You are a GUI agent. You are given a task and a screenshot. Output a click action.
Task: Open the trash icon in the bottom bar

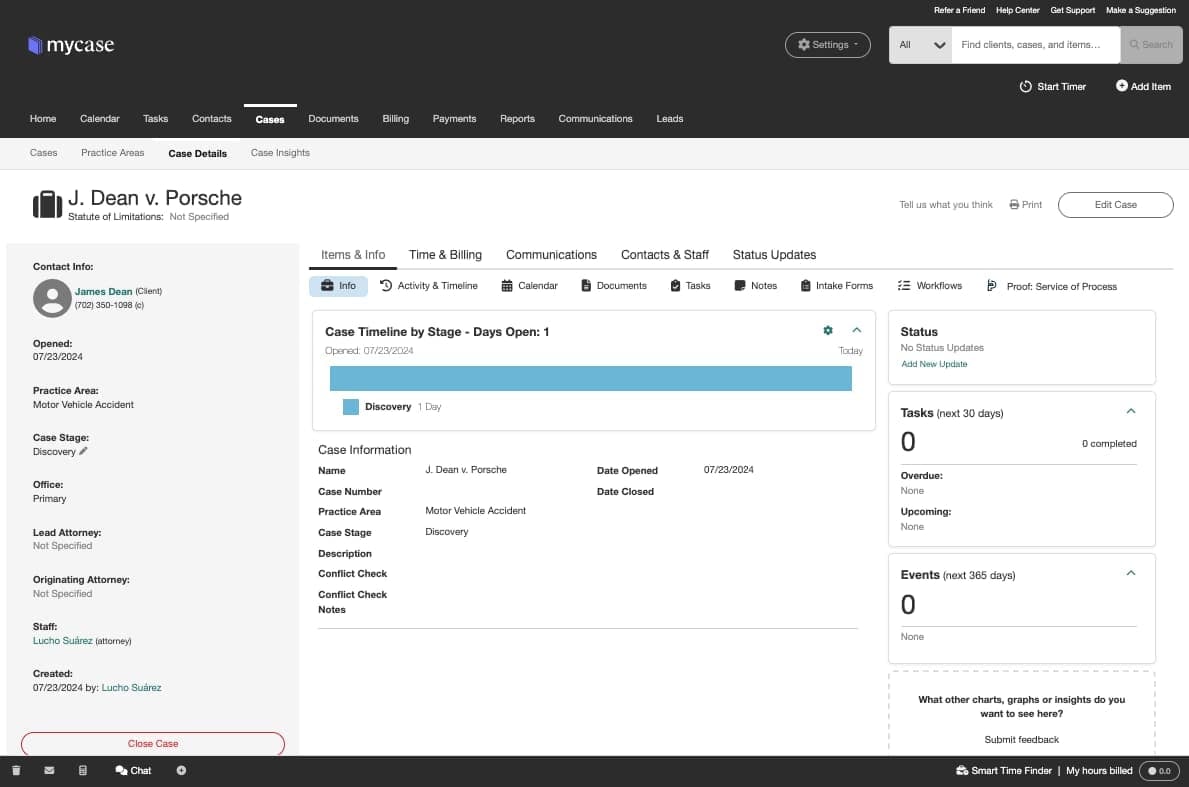(x=16, y=770)
